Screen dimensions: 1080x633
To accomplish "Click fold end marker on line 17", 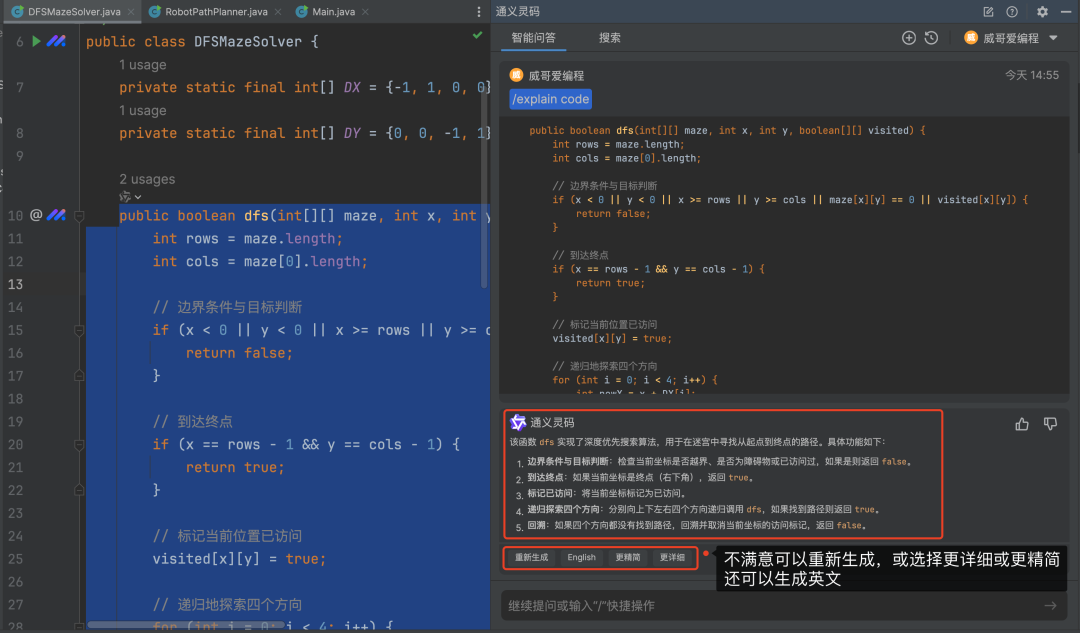I will tap(79, 375).
